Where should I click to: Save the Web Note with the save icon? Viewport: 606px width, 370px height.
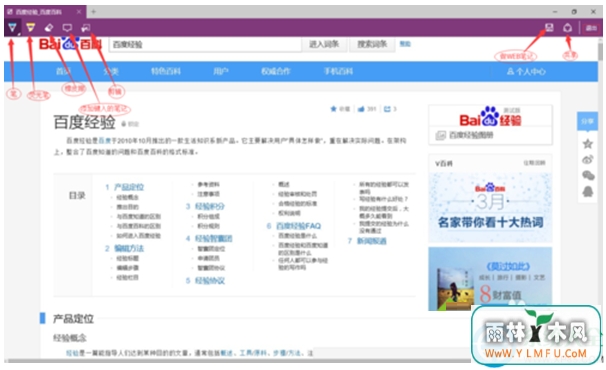[x=549, y=27]
